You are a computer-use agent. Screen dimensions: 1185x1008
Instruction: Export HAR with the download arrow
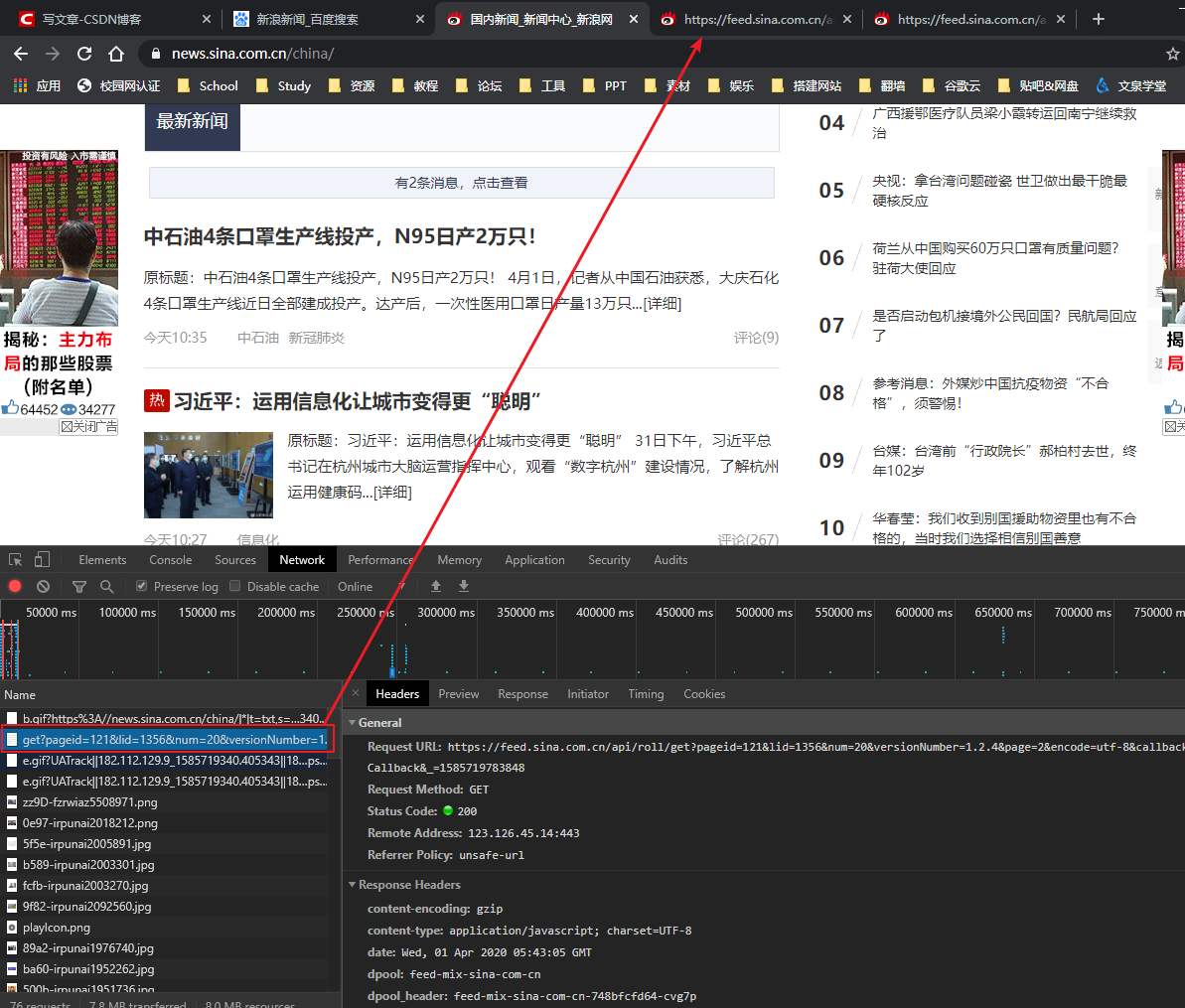click(464, 586)
